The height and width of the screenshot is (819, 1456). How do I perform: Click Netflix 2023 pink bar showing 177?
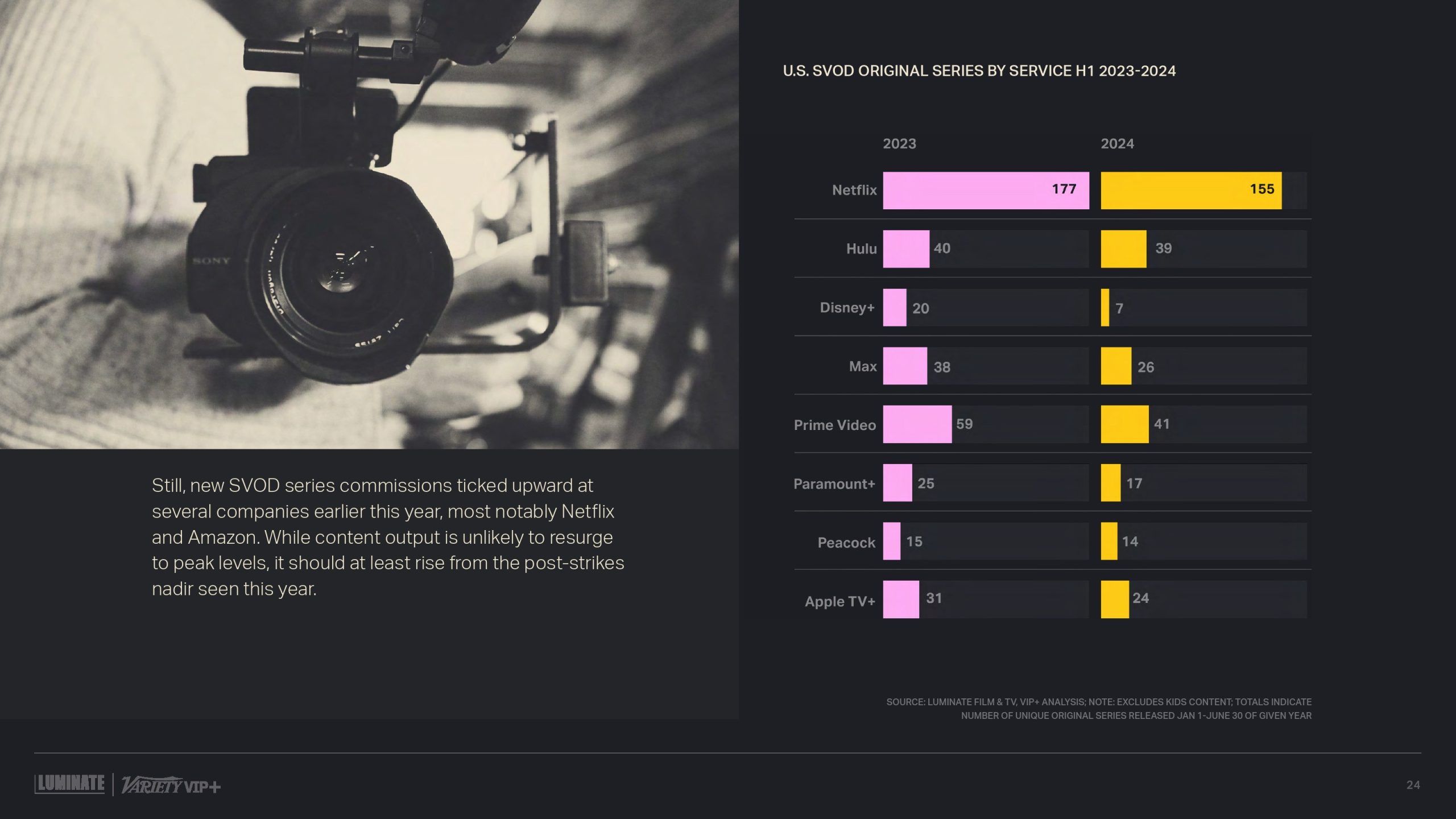986,191
